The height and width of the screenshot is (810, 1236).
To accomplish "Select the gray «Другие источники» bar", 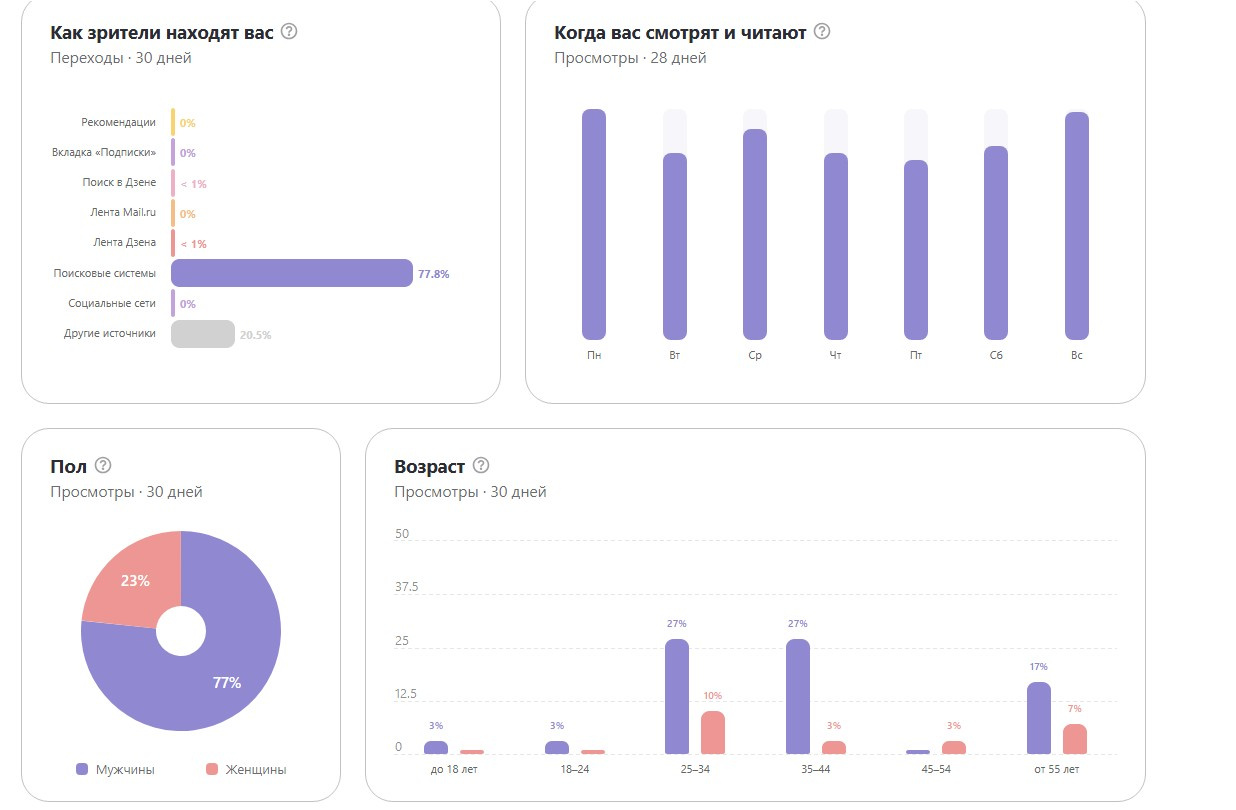I will [x=203, y=334].
